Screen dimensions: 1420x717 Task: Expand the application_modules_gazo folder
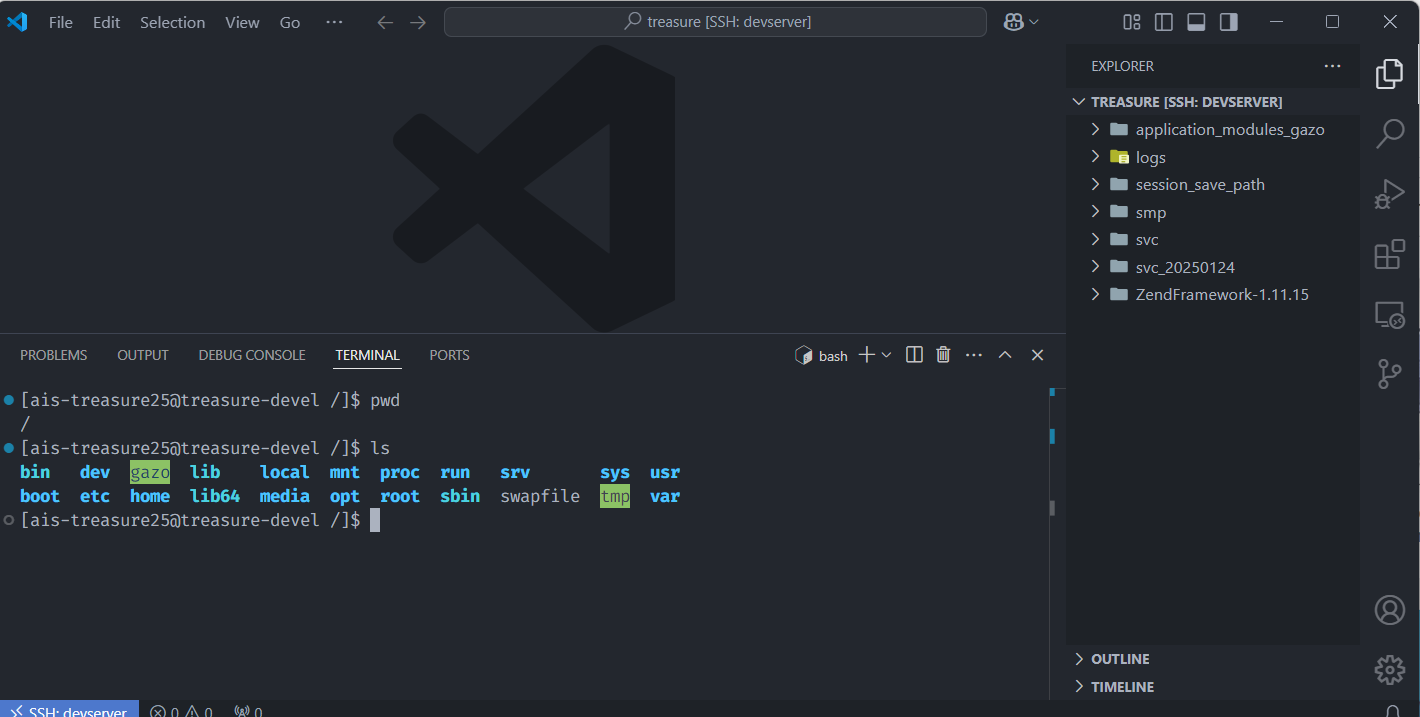tap(1229, 129)
